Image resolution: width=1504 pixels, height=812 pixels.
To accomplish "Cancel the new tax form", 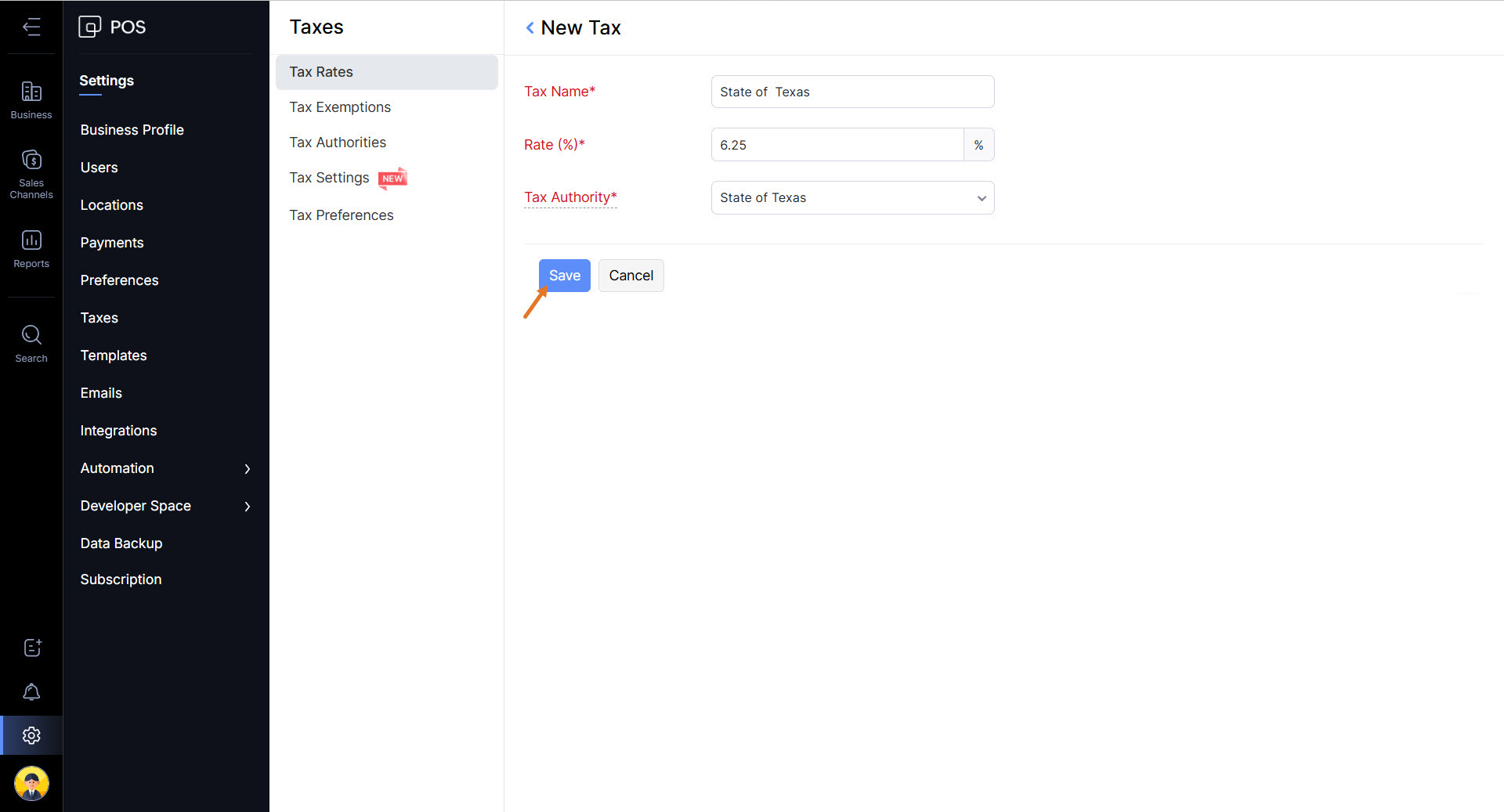I will point(631,276).
